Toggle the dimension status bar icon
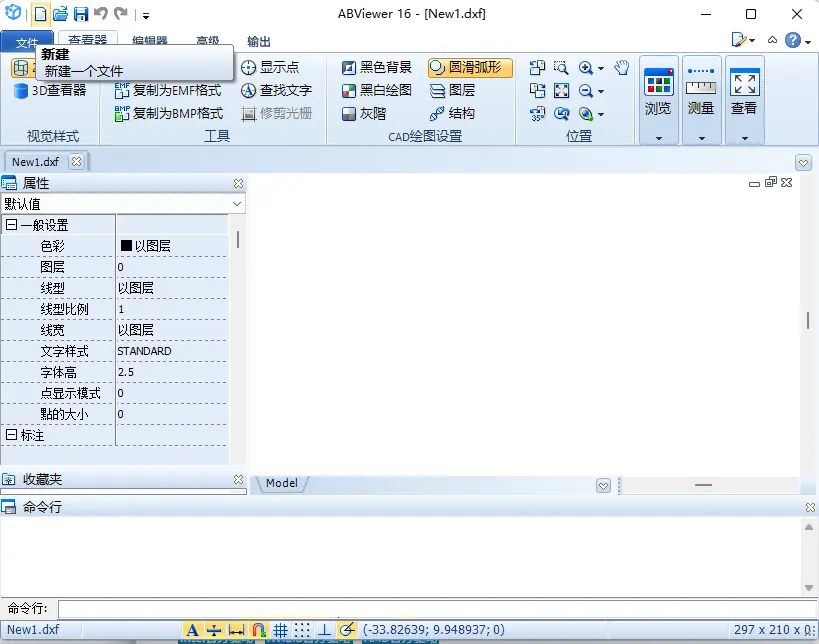Viewport: 819px width, 644px height. coord(237,630)
